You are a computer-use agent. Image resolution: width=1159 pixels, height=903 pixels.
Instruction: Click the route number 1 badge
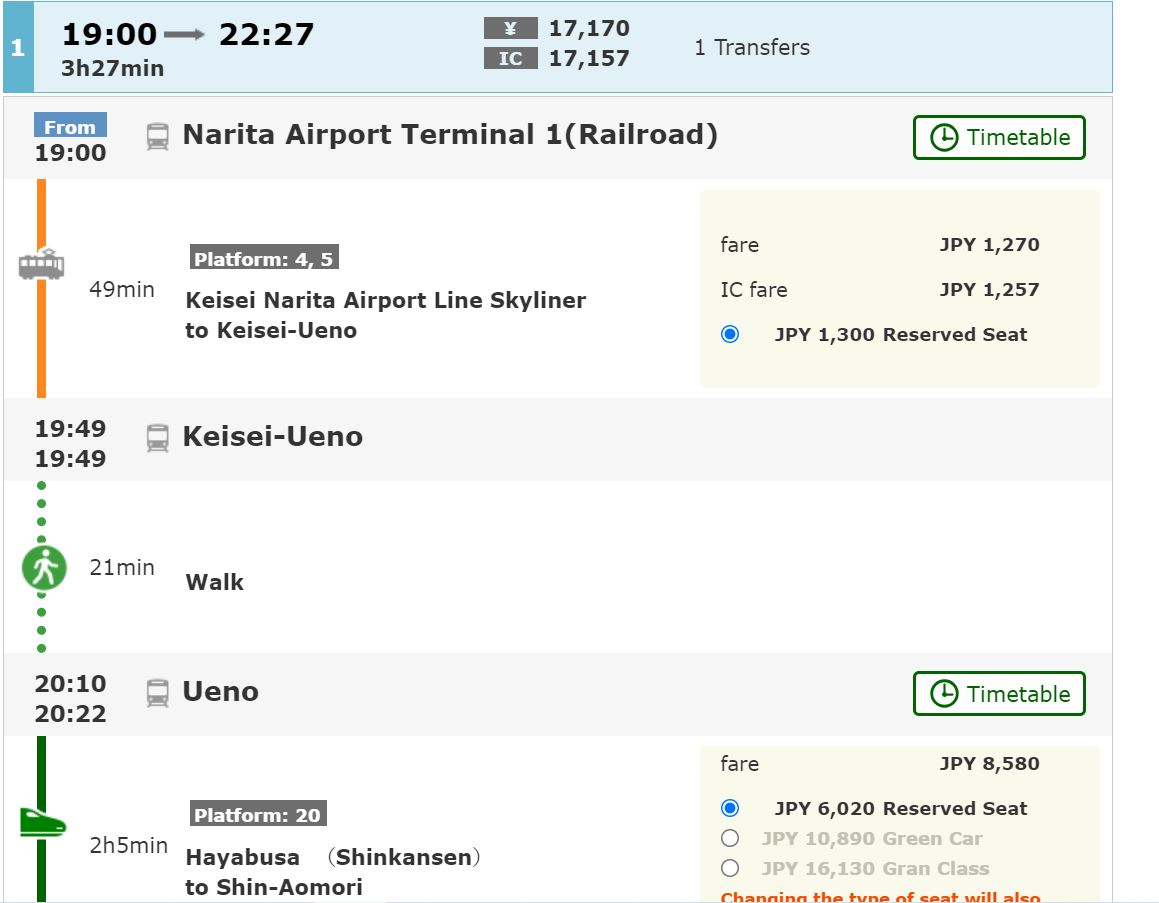(x=17, y=47)
